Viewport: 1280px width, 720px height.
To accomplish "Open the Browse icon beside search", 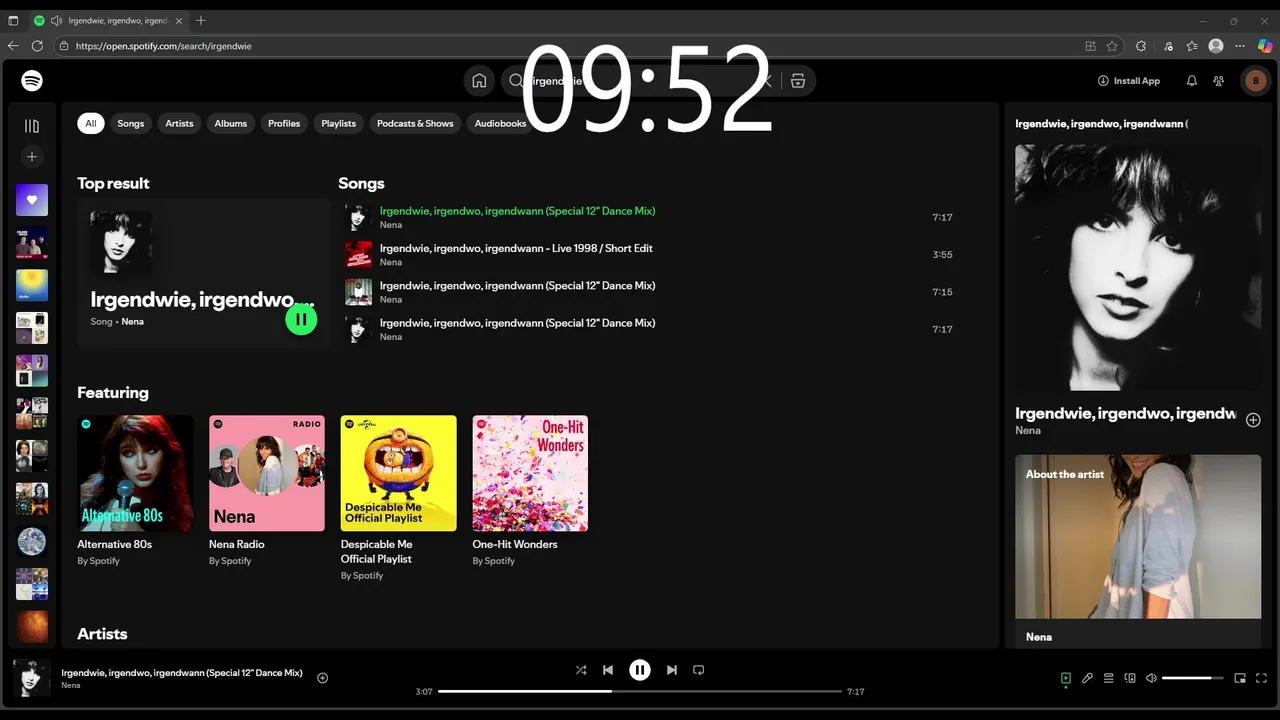I will click(x=798, y=81).
